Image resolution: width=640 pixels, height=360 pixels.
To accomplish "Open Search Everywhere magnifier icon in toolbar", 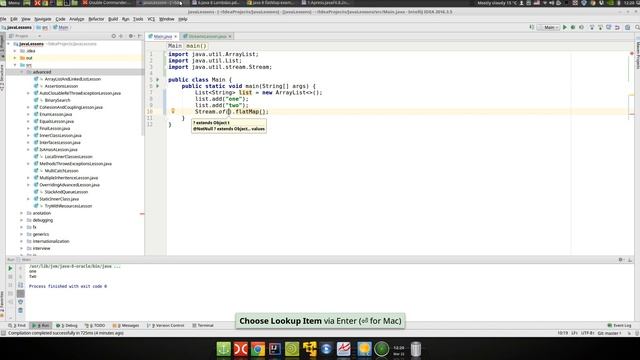I will pos(637,27).
